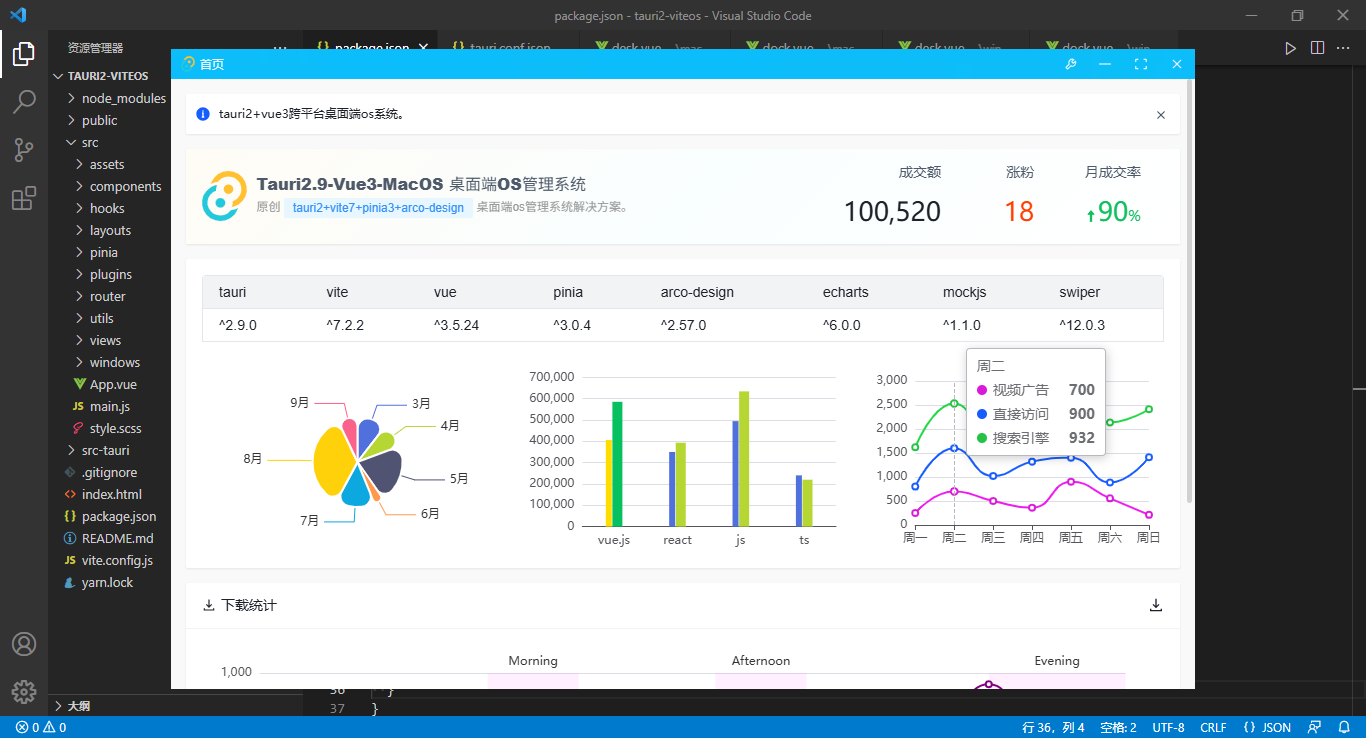Click download icon right of 下载统计 header
This screenshot has height=738, width=1366.
coord(1156,605)
